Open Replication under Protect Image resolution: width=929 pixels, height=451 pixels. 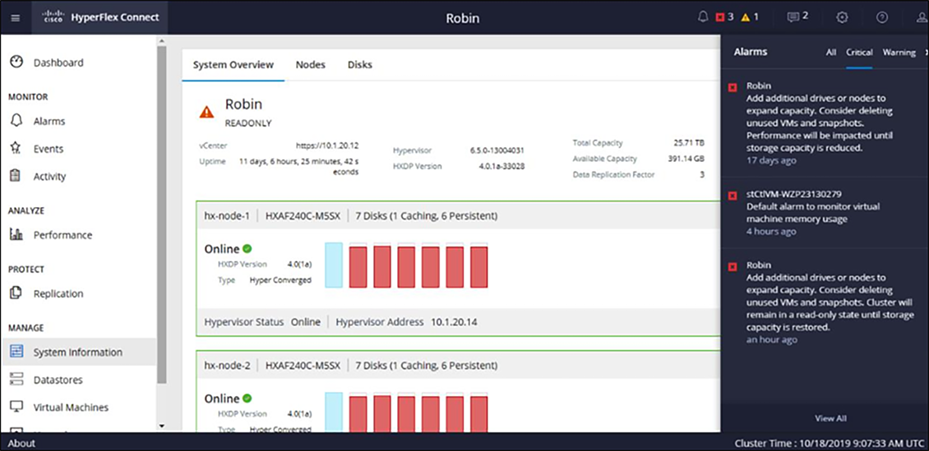tap(58, 293)
